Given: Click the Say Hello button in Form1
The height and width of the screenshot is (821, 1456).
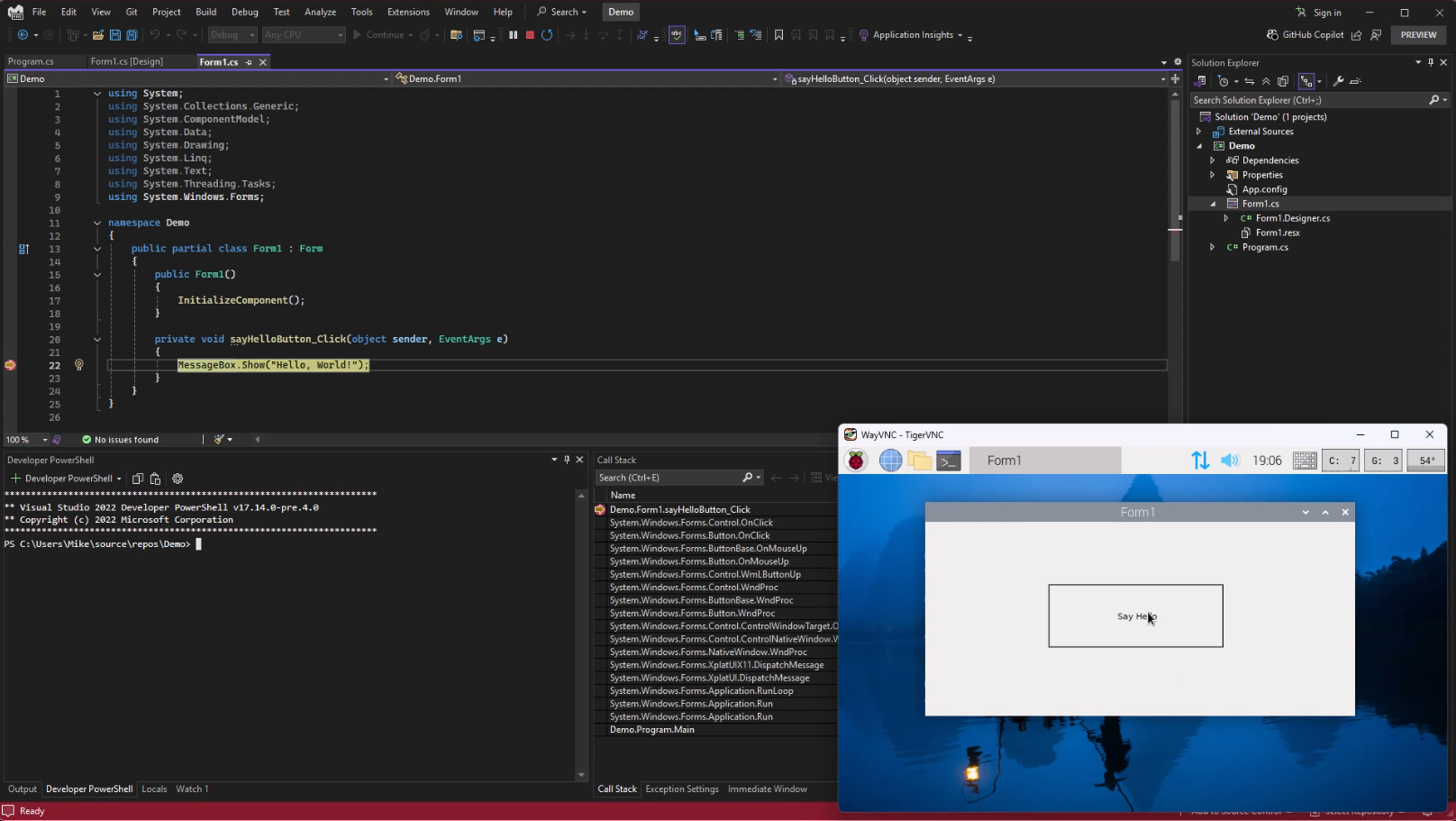Looking at the screenshot, I should [1135, 616].
